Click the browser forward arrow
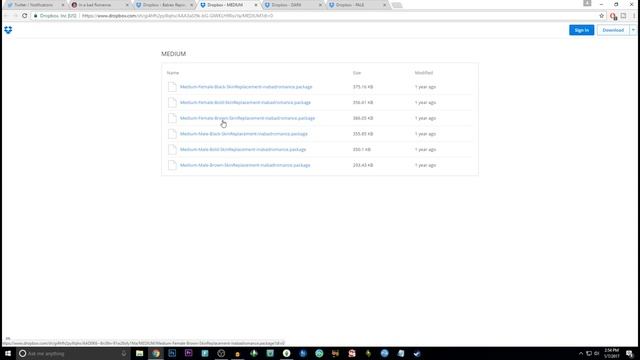 [x=15, y=16]
